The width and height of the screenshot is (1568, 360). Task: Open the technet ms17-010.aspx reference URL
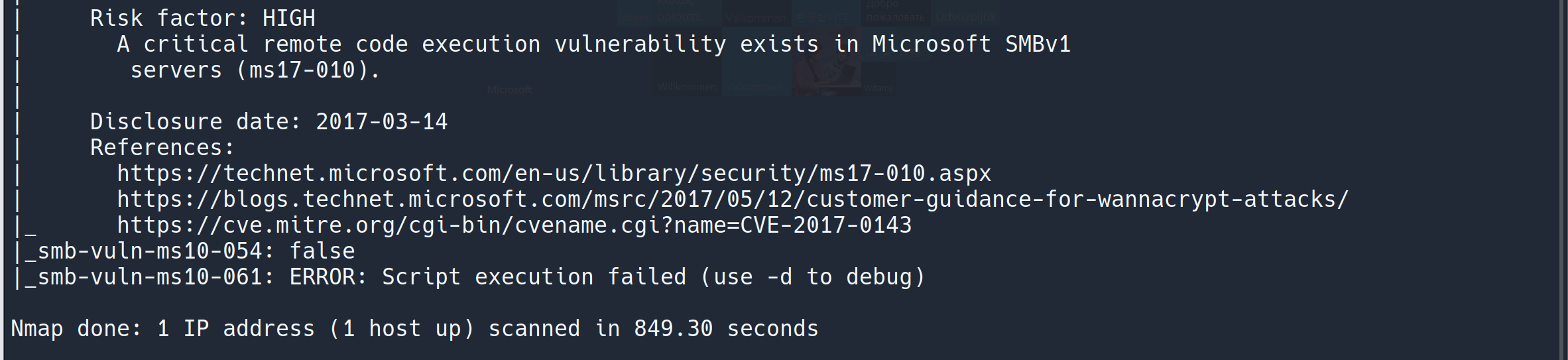pyautogui.click(x=554, y=174)
